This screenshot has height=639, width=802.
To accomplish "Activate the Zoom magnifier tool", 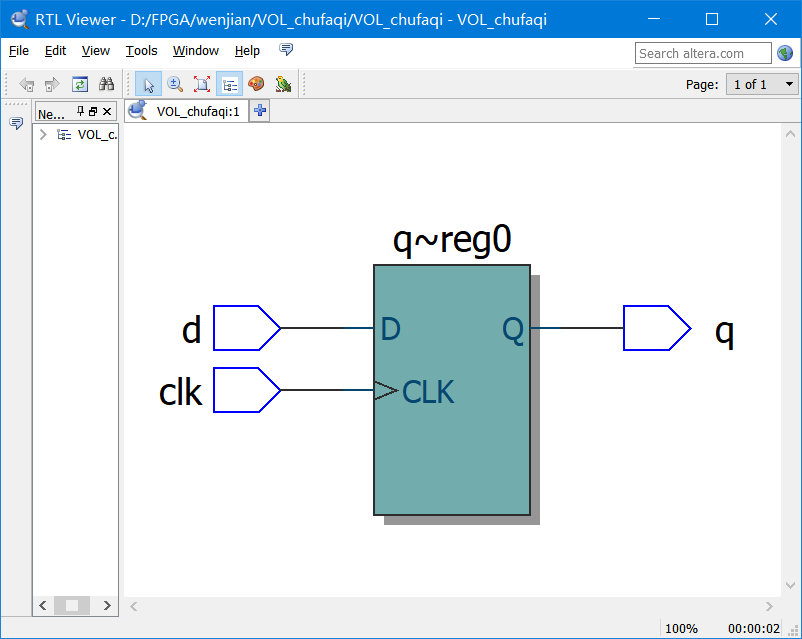I will tap(175, 84).
